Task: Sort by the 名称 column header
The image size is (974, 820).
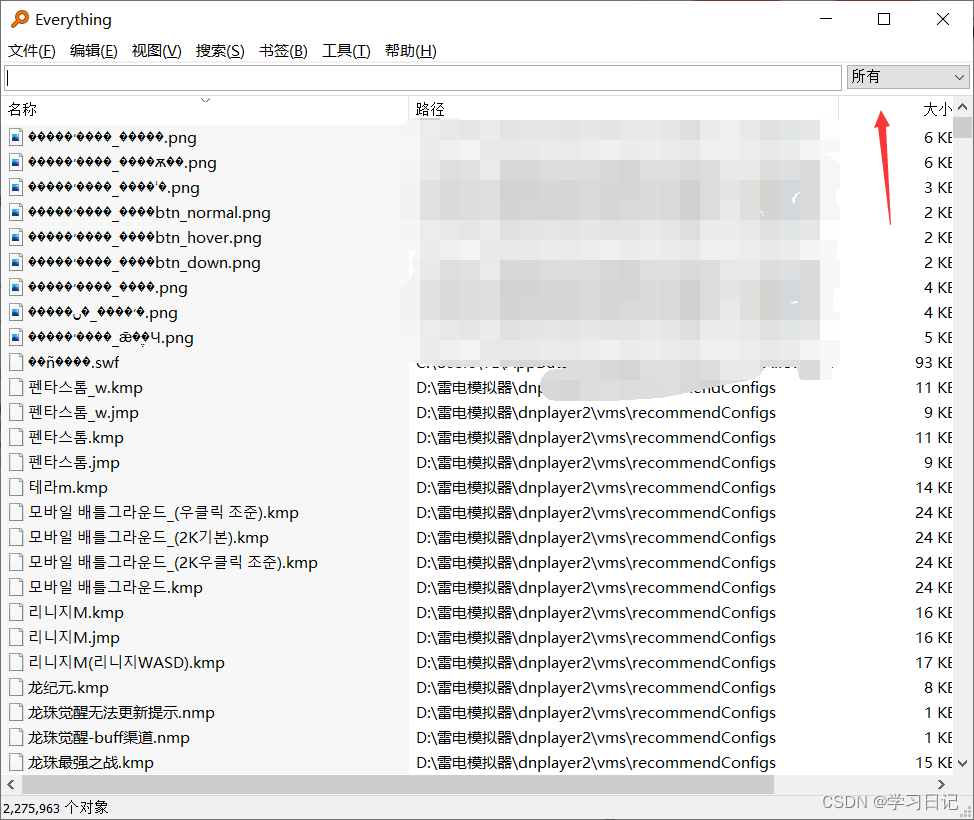Action: point(206,109)
